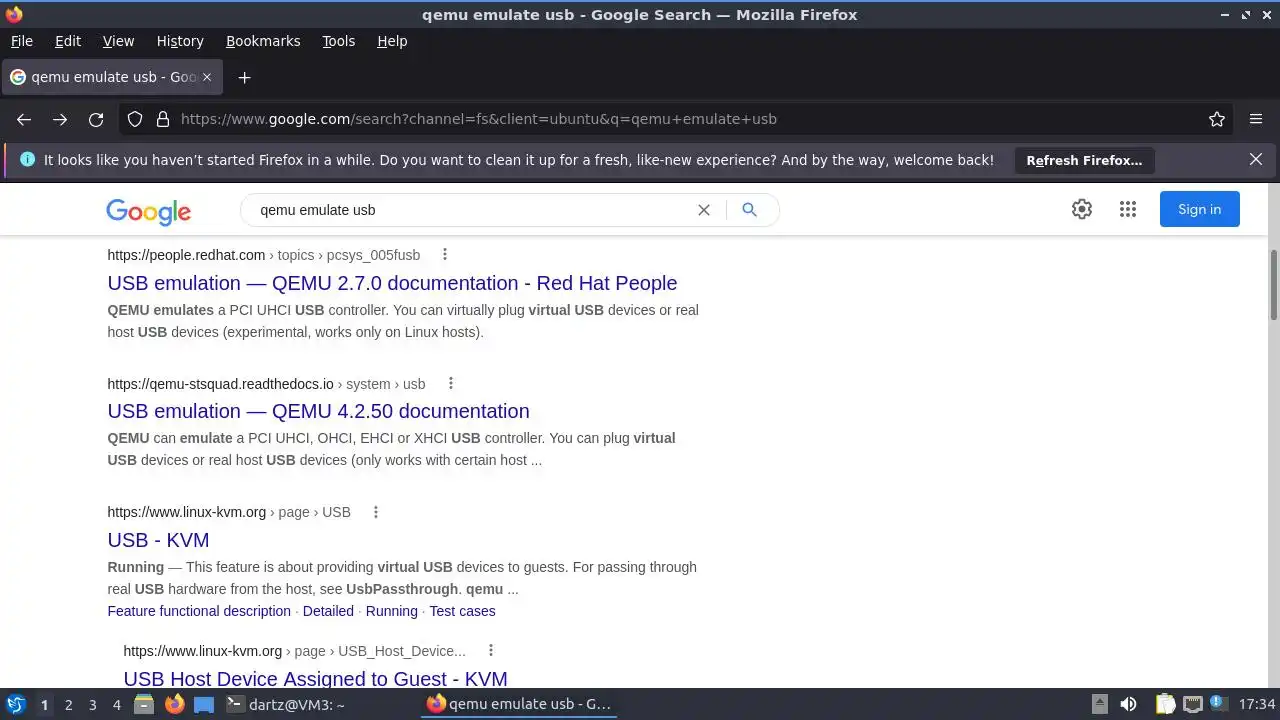Open the 'Detailed' sitelink
The width and height of the screenshot is (1280, 720).
tap(328, 611)
